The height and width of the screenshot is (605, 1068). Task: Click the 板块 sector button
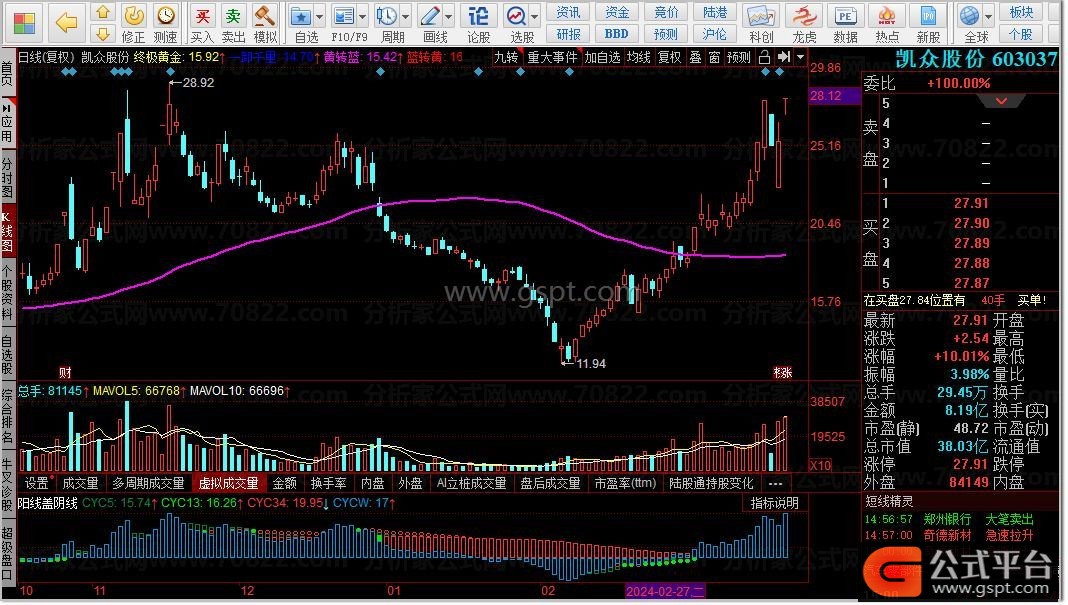click(x=1021, y=12)
